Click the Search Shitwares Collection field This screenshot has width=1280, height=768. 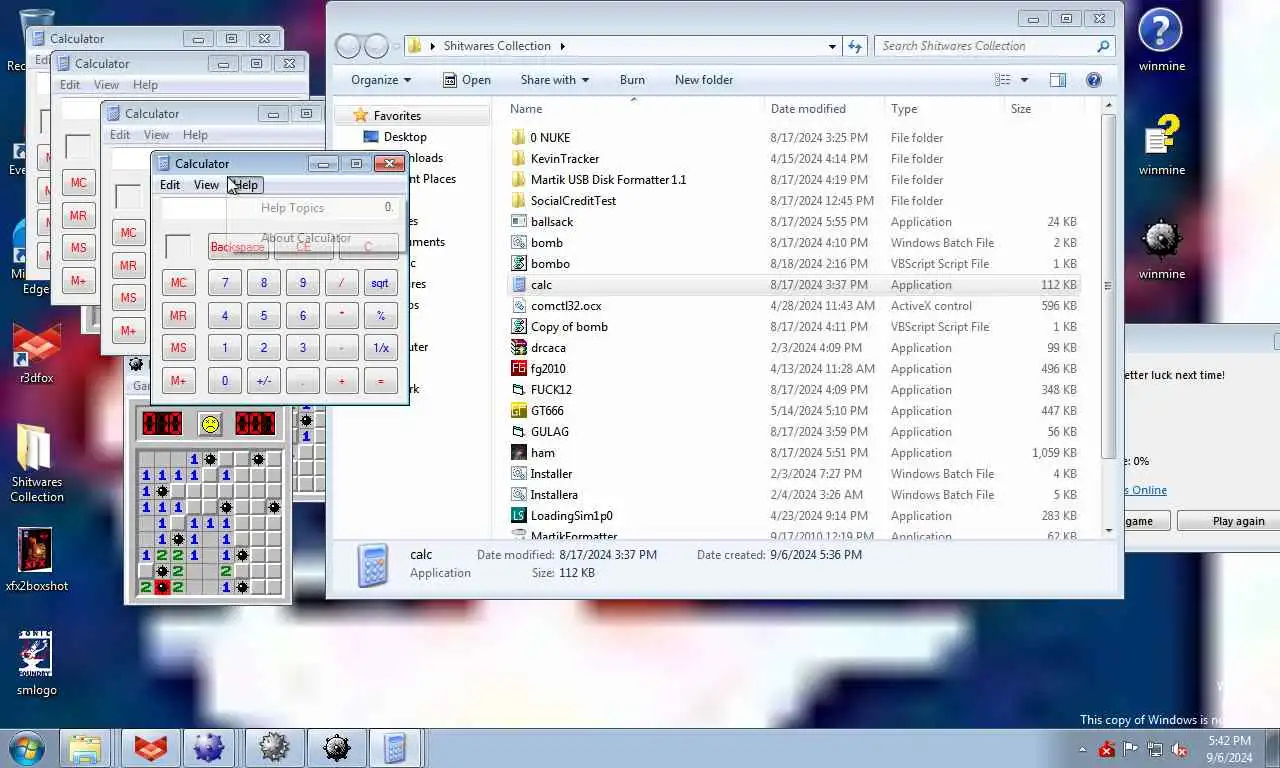(994, 46)
